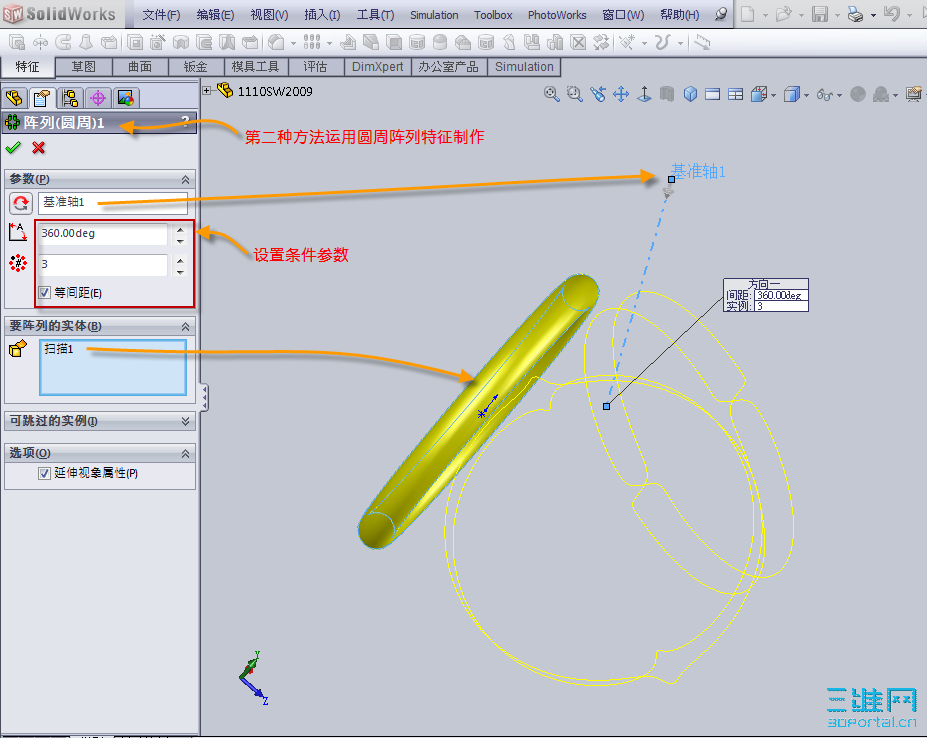Toggle the 等间距 equal spacing checkbox
This screenshot has height=738, width=927.
tap(44, 293)
